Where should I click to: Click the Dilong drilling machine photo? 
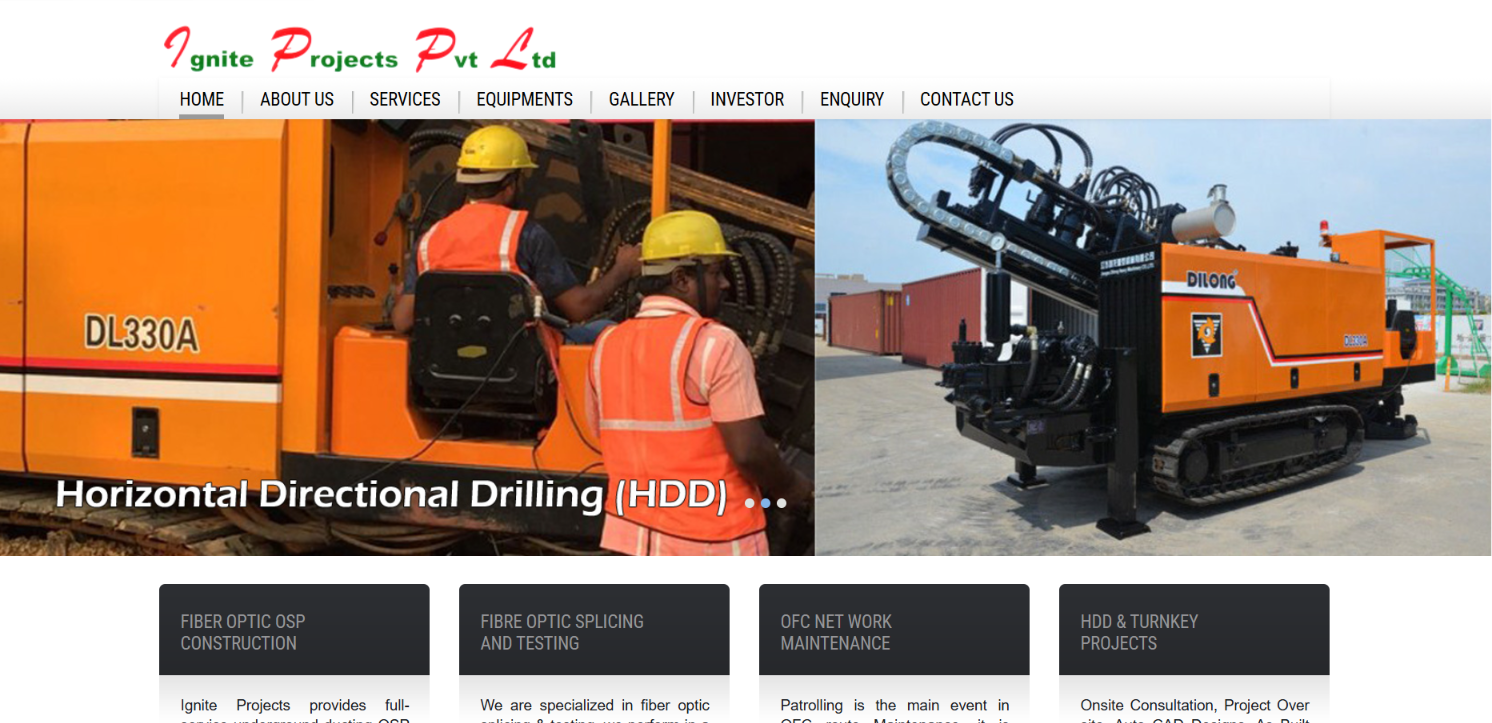pyautogui.click(x=1153, y=338)
